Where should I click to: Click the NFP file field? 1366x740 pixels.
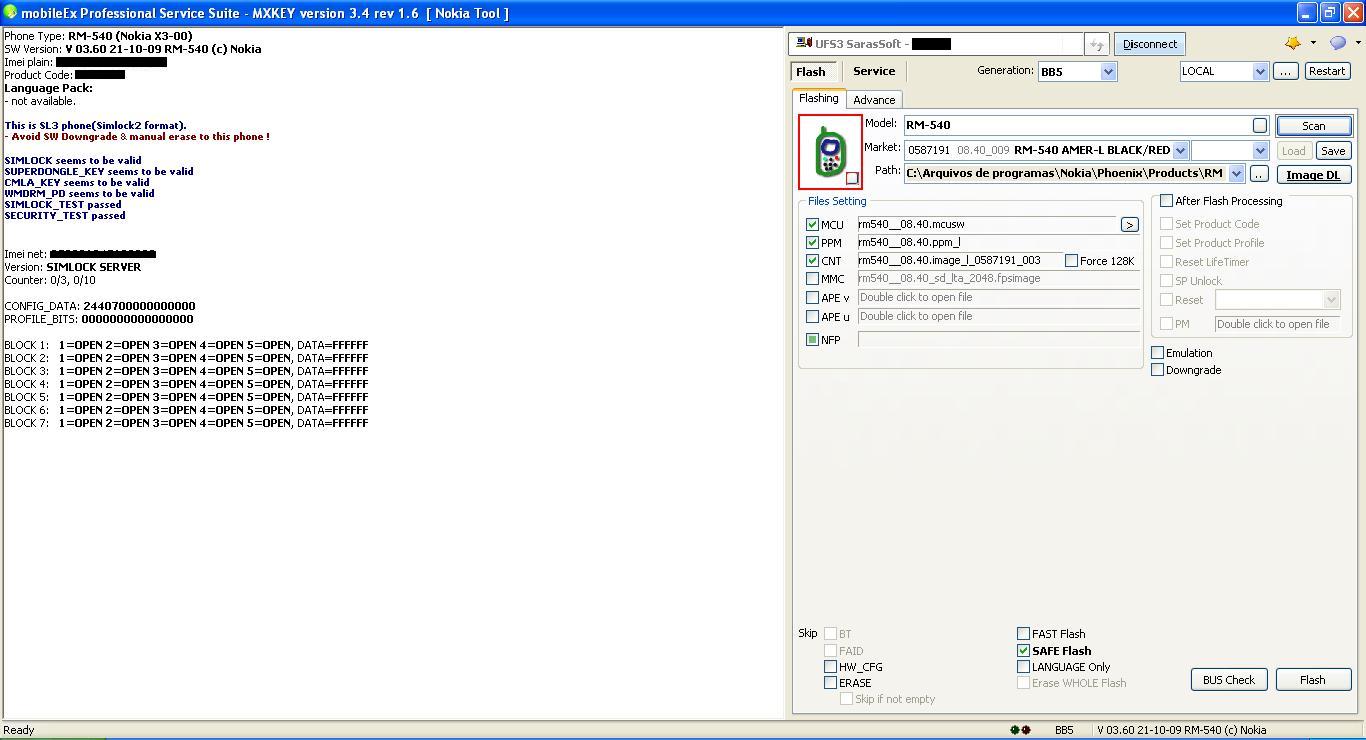coord(998,340)
